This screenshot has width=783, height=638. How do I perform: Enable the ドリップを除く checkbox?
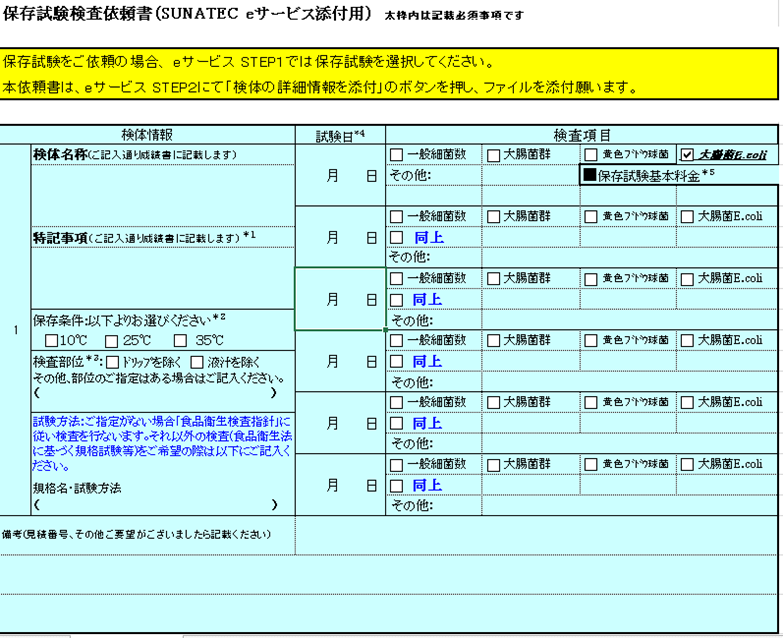click(x=112, y=361)
